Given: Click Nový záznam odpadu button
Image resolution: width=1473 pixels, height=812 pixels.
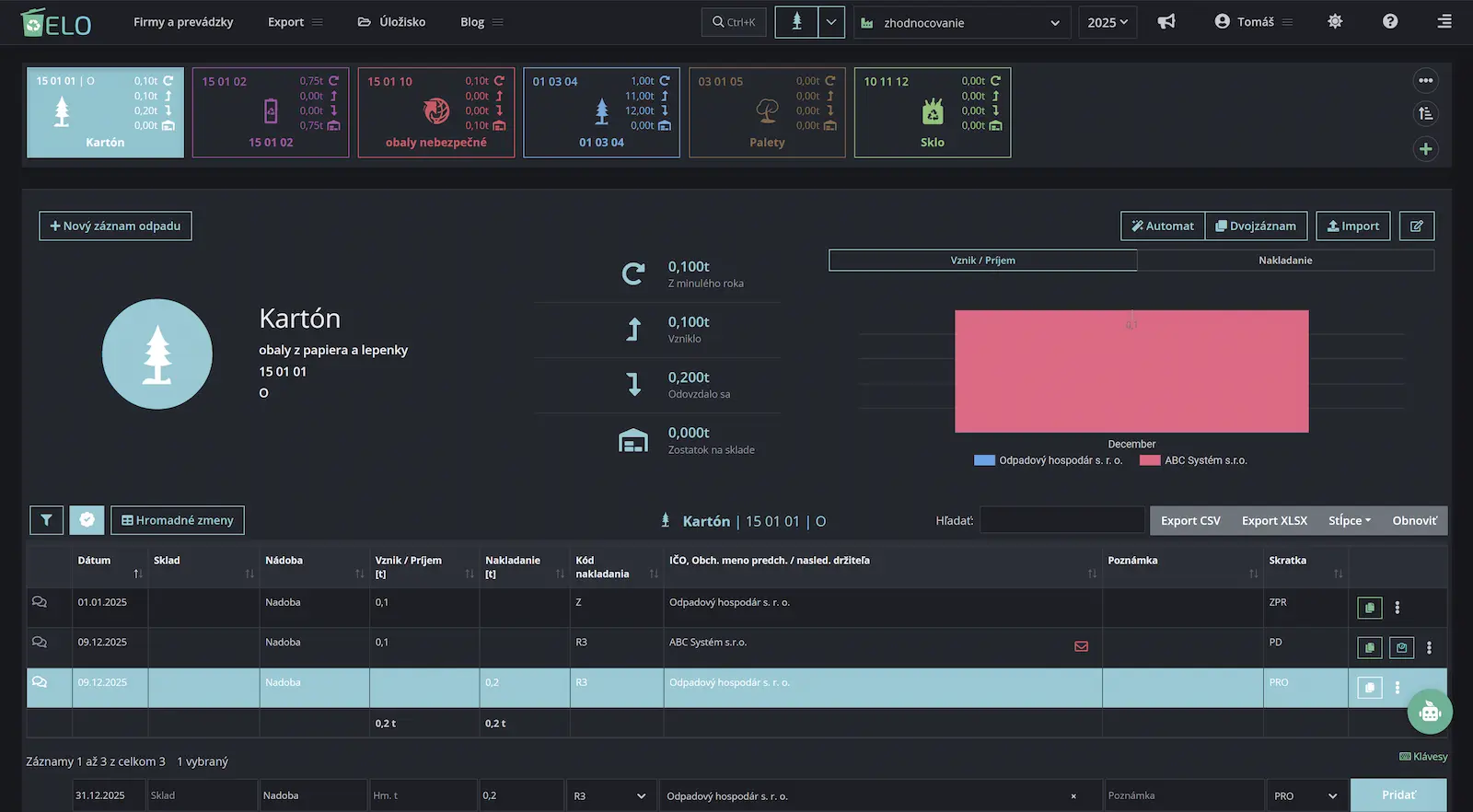Looking at the screenshot, I should (115, 226).
